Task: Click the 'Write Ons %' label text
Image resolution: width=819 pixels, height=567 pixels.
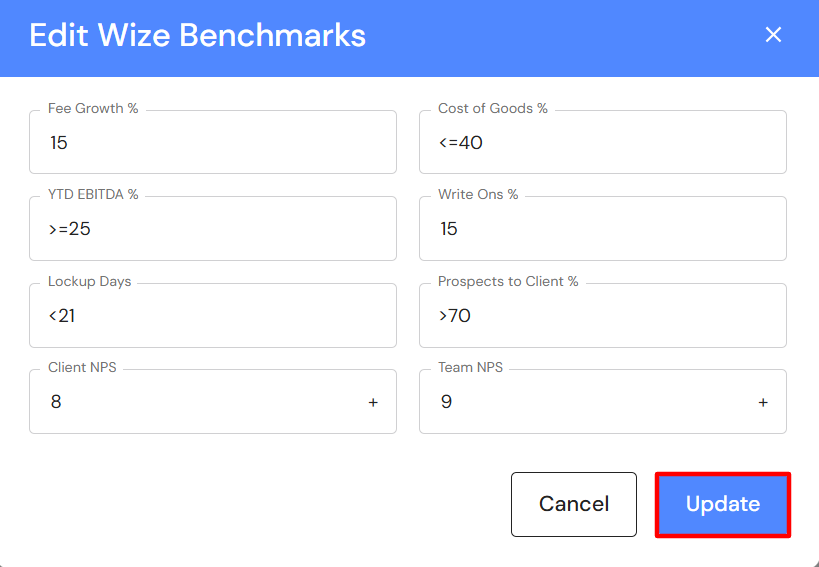Action: tap(478, 194)
